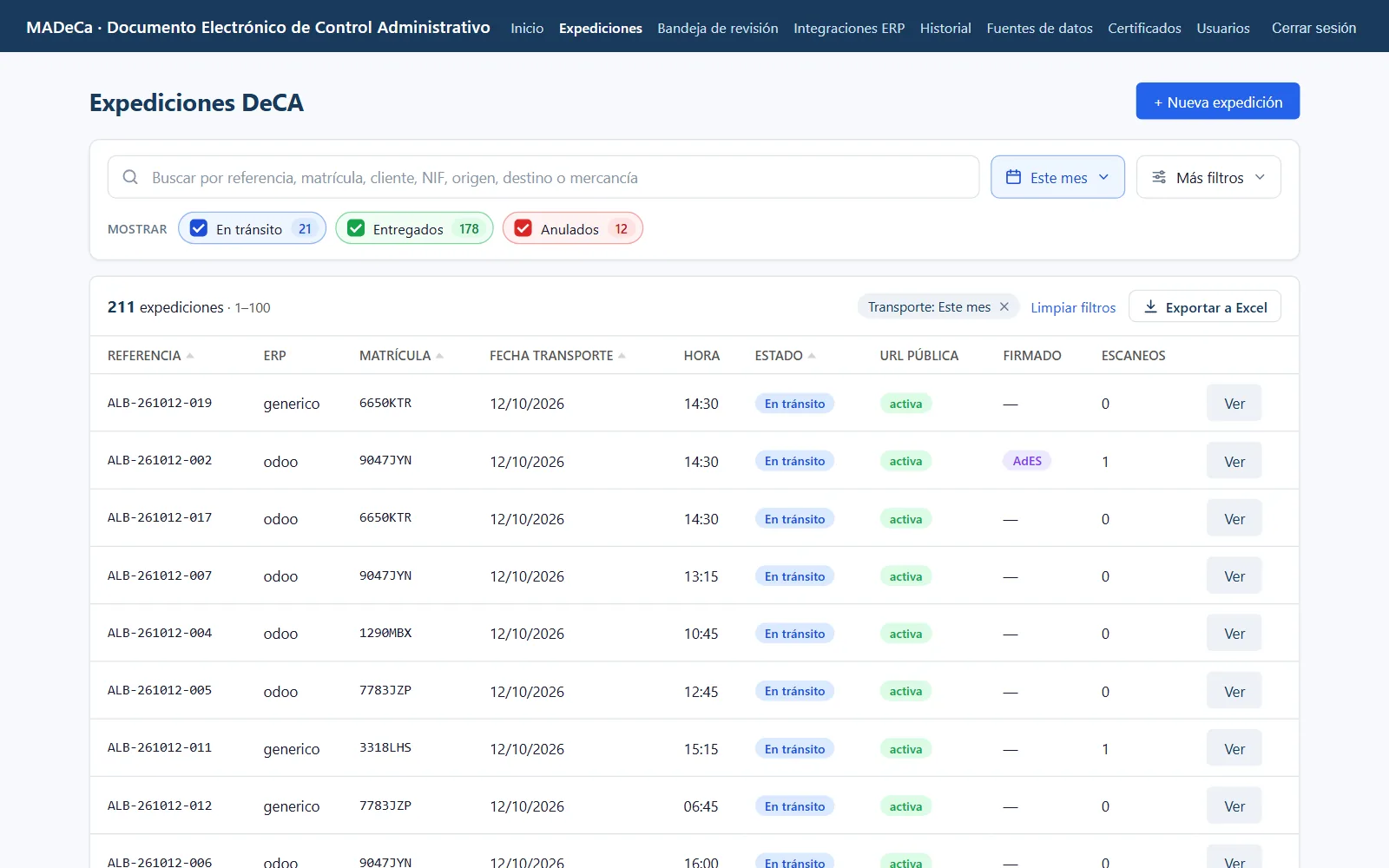Click En tránsito status of ALB-261012-012

[x=794, y=806]
